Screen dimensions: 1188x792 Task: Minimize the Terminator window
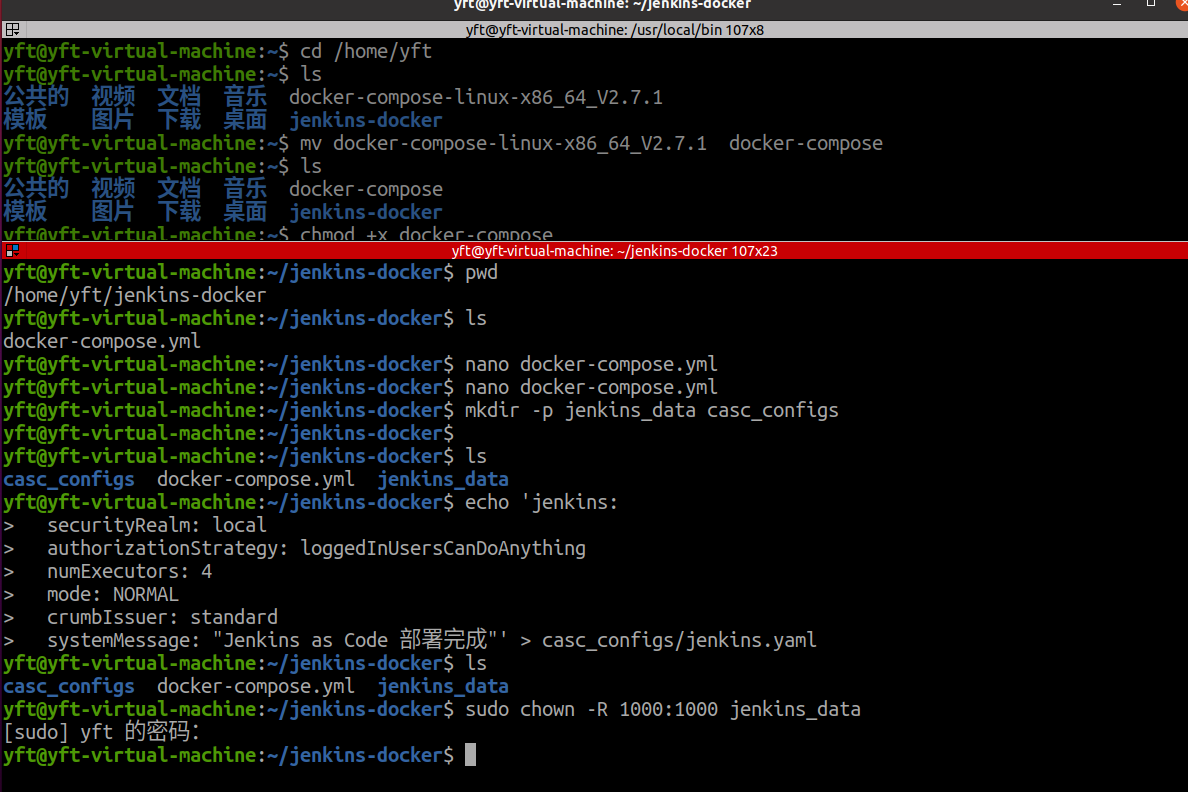pyautogui.click(x=1117, y=5)
